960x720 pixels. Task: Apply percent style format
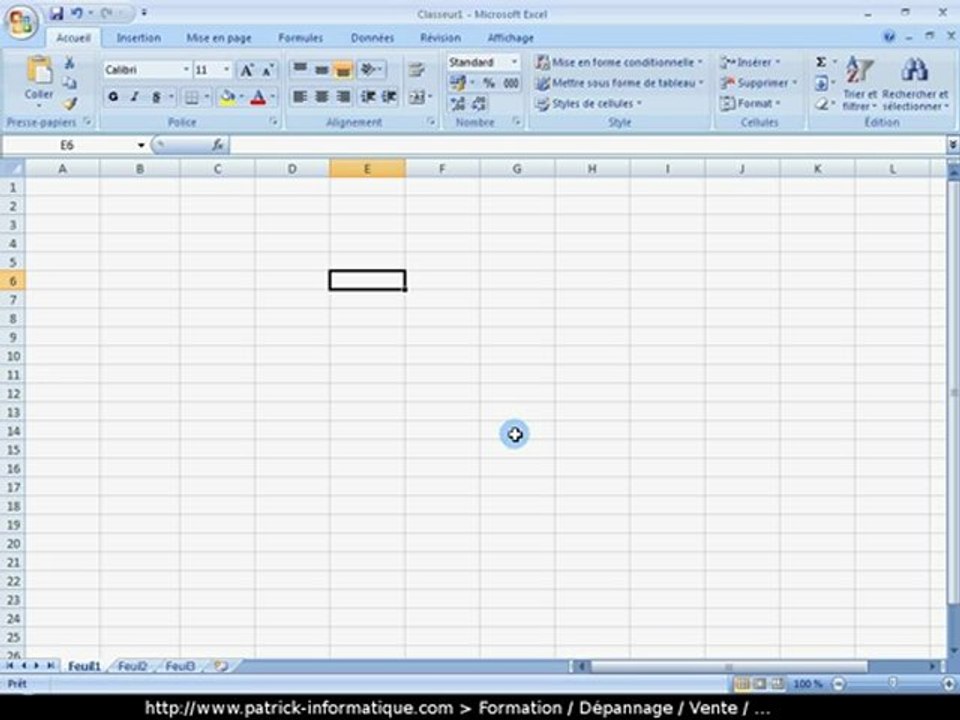coord(489,83)
